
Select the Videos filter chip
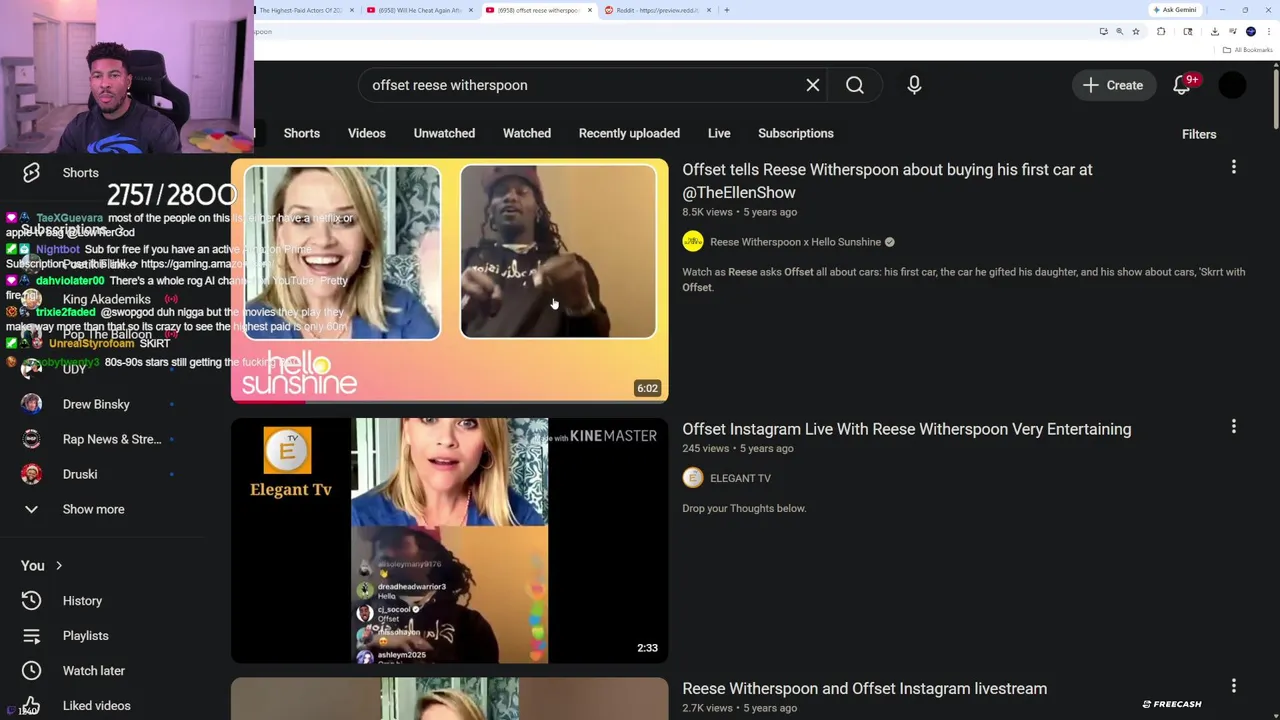pos(367,133)
